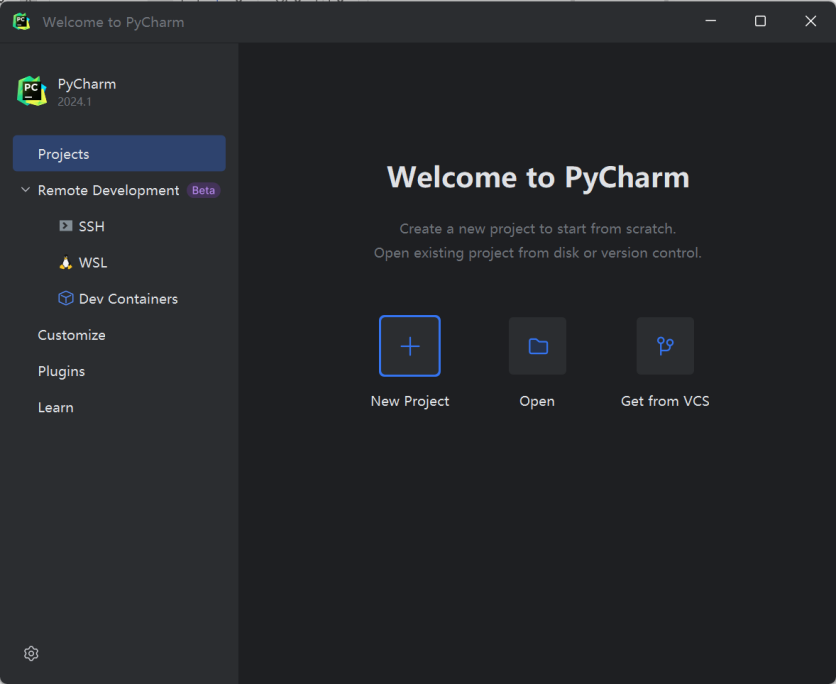Screen dimensions: 836x684
Task: Click the WSL penguin icon
Action: click(66, 262)
